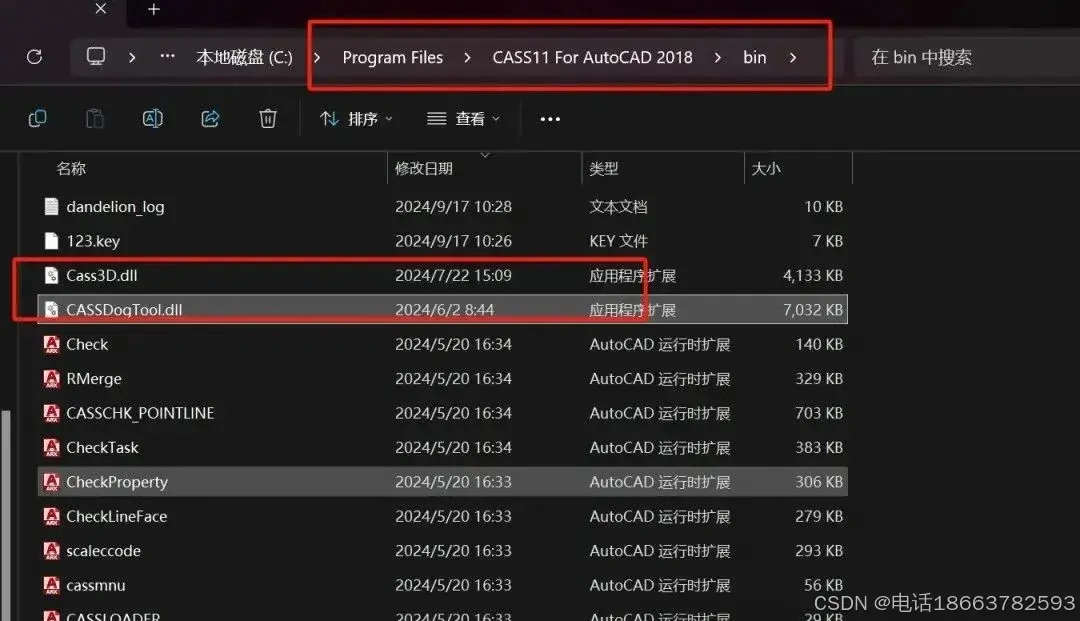Sort by 修改日期 column header
Screen dimensions: 1080x621
click(424, 169)
